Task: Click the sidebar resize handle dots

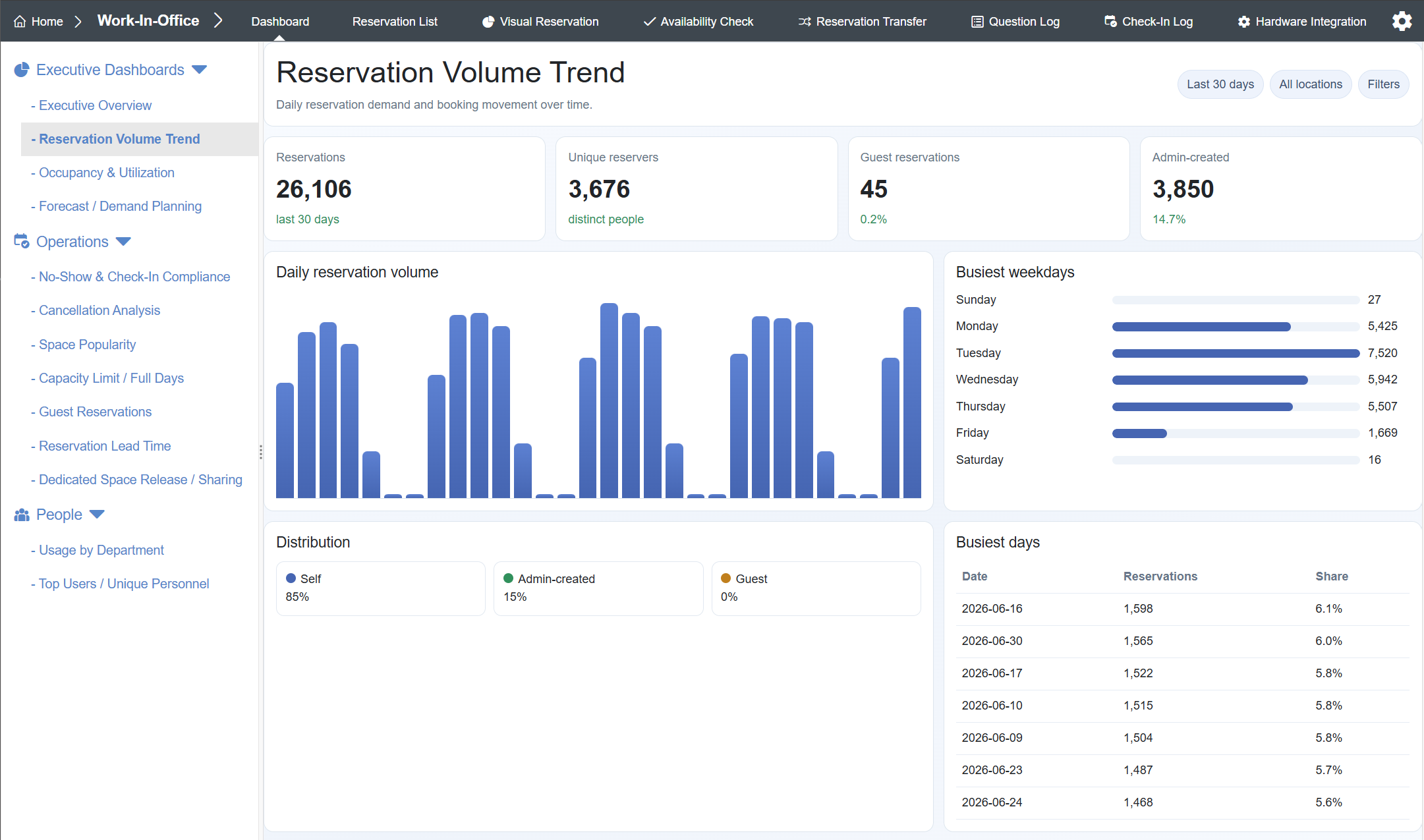Action: click(261, 452)
